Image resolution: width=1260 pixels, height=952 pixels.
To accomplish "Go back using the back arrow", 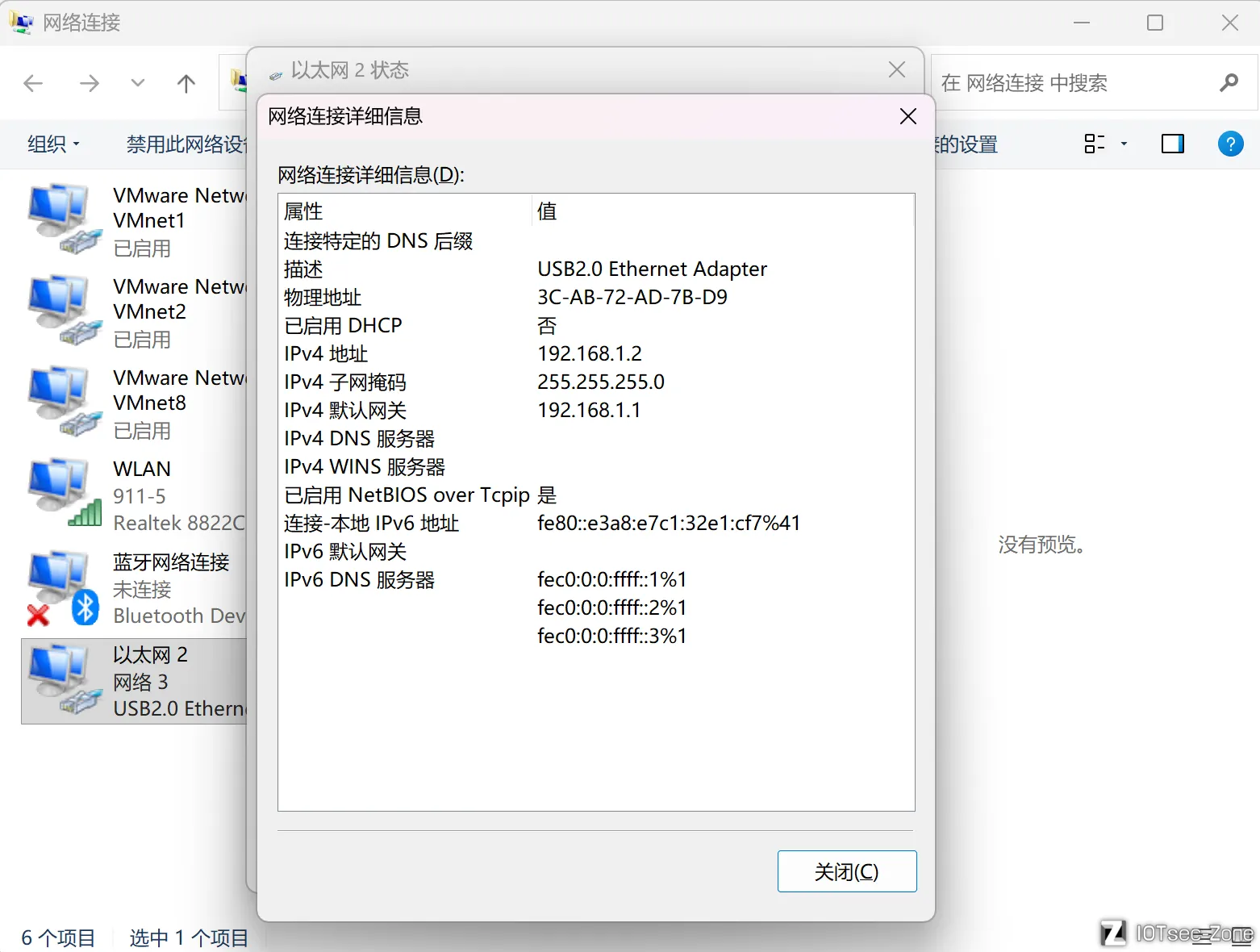I will pos(34,83).
